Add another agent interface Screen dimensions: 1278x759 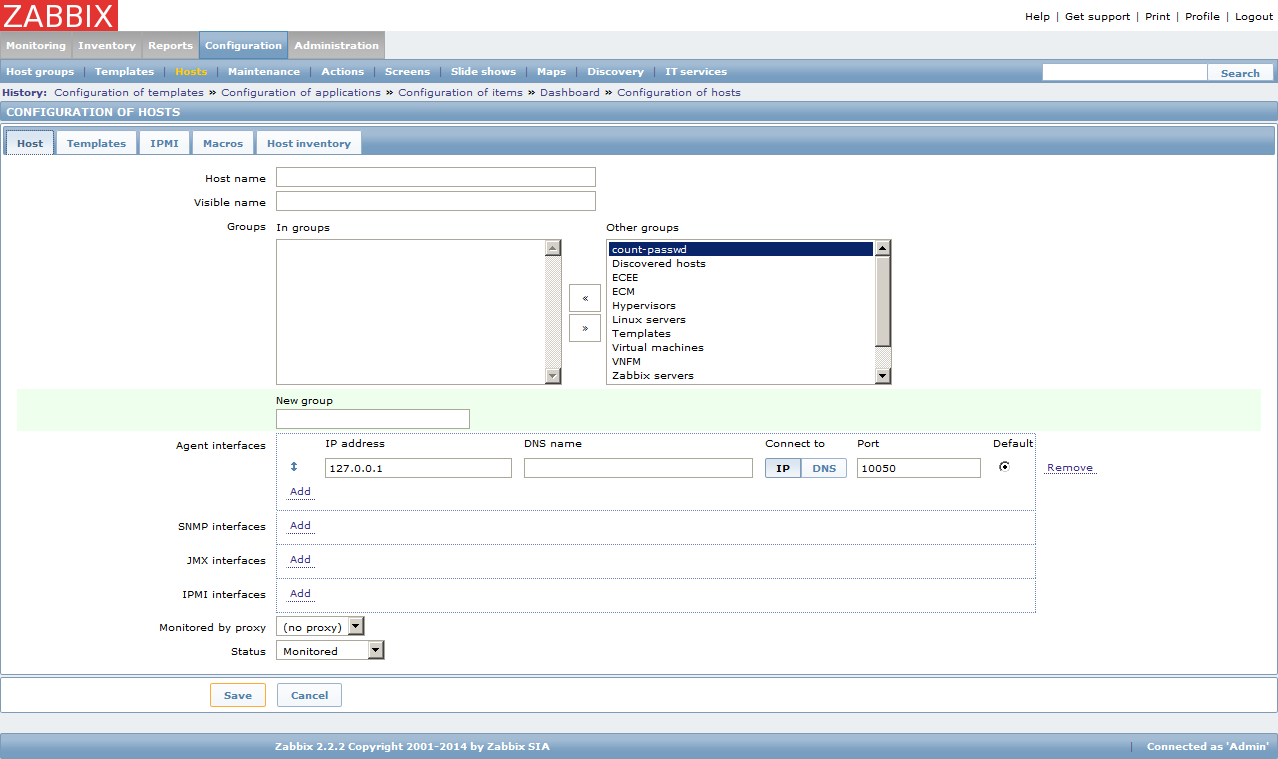point(300,492)
